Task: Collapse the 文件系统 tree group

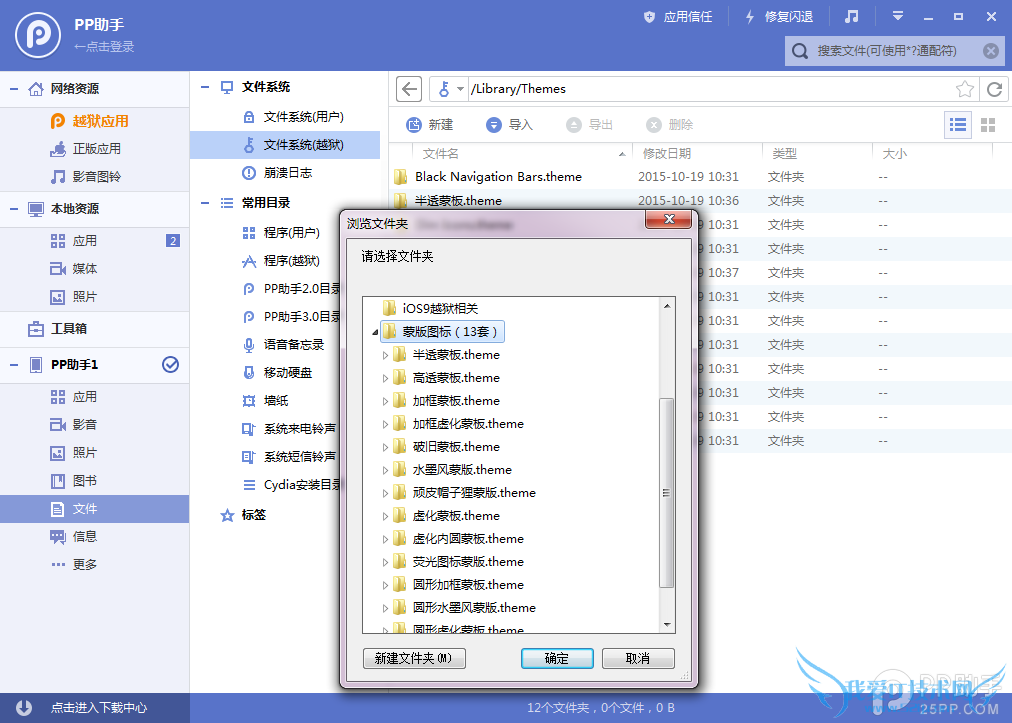Action: click(x=205, y=87)
